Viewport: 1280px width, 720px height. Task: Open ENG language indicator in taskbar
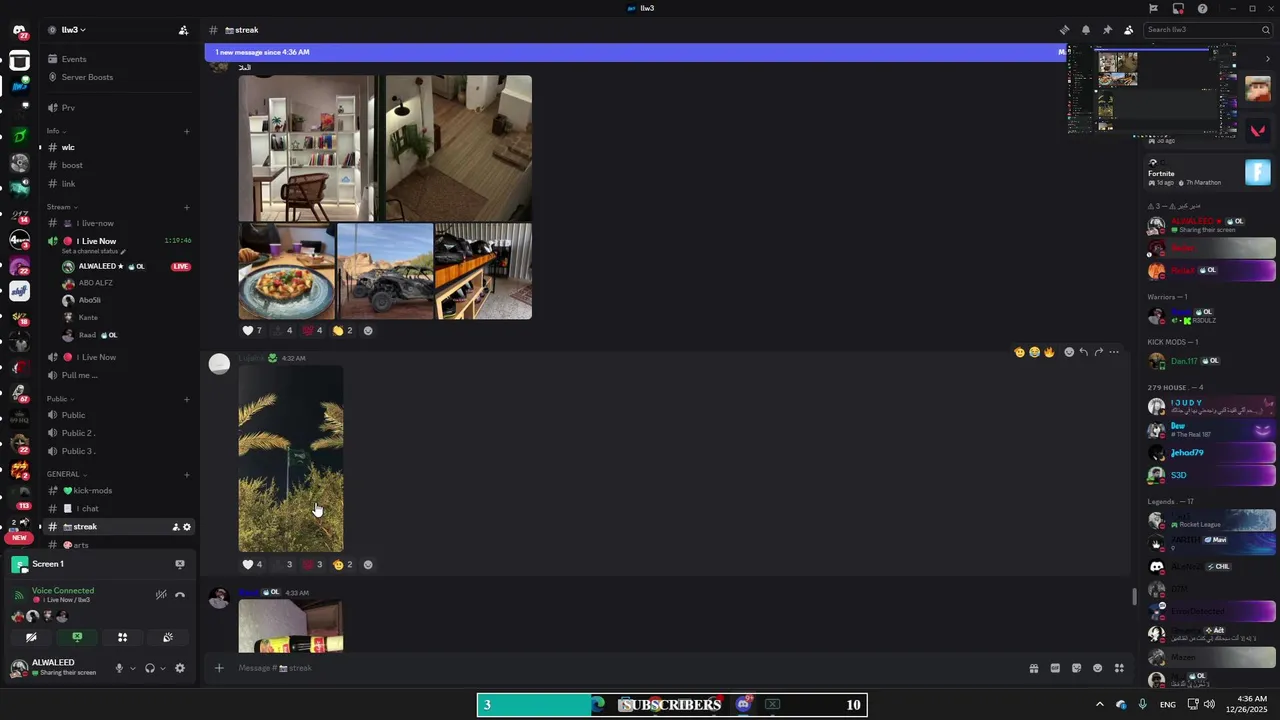point(1168,705)
